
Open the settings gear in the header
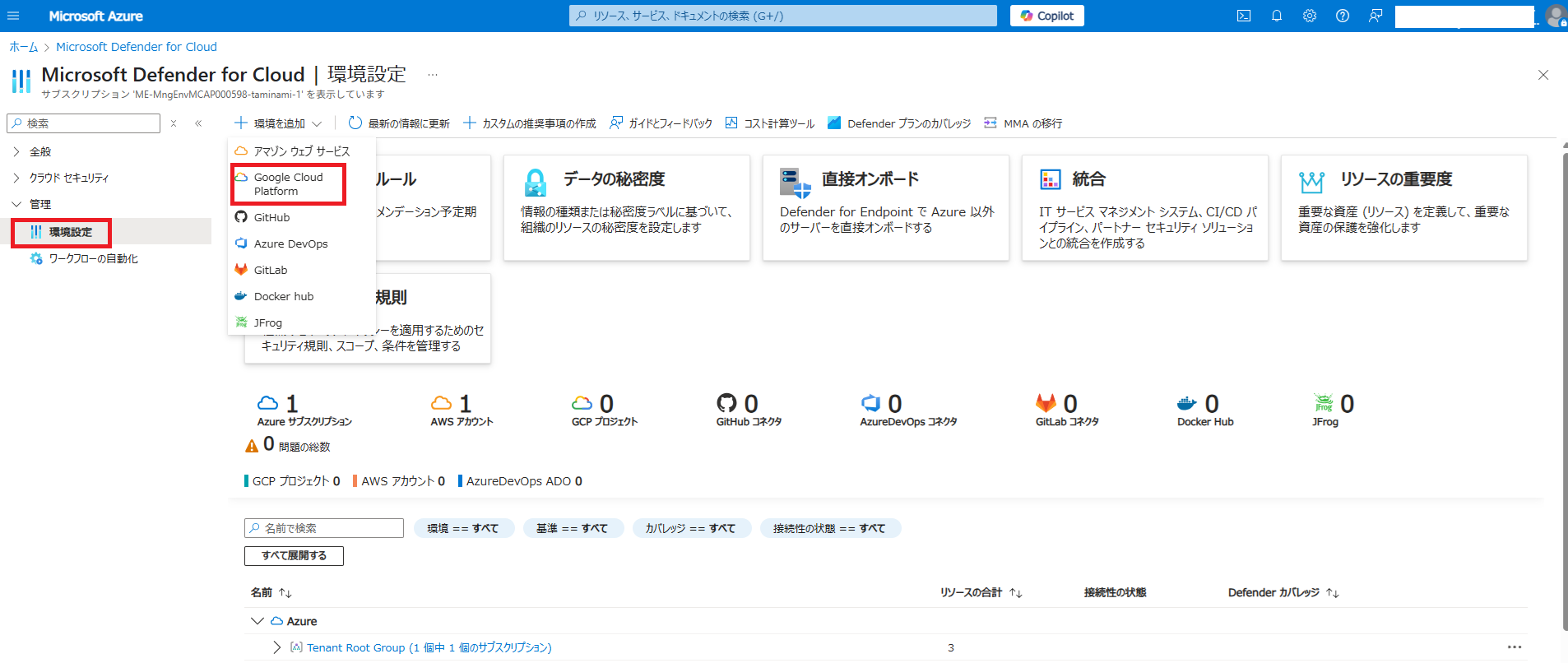point(1310,16)
